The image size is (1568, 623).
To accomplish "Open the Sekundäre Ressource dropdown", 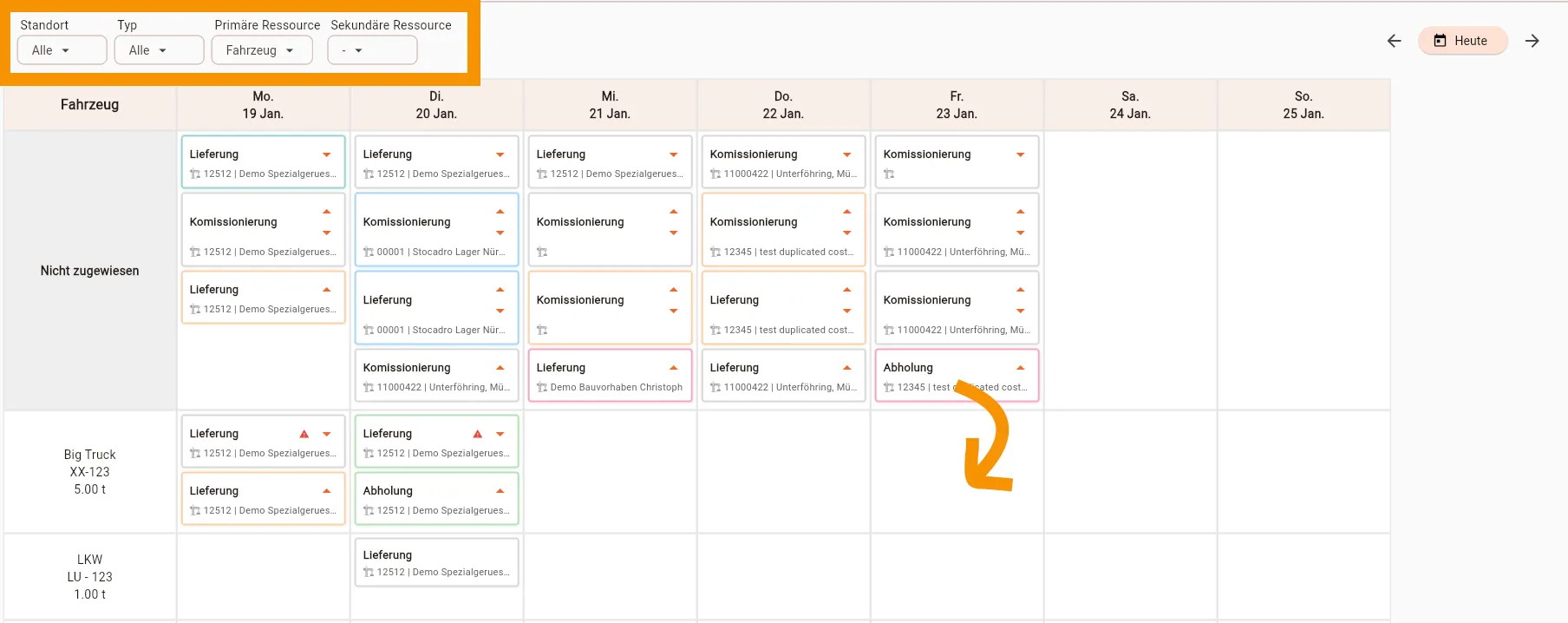I will [372, 50].
